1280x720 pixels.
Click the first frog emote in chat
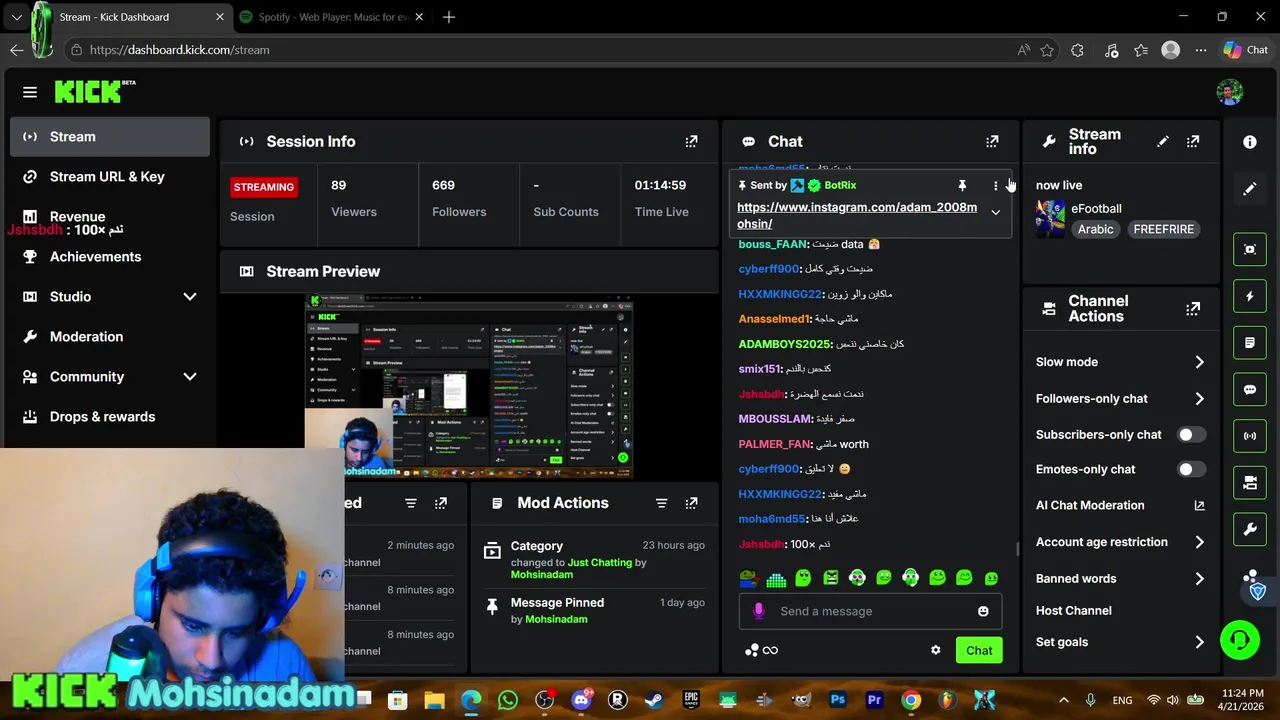[x=748, y=578]
